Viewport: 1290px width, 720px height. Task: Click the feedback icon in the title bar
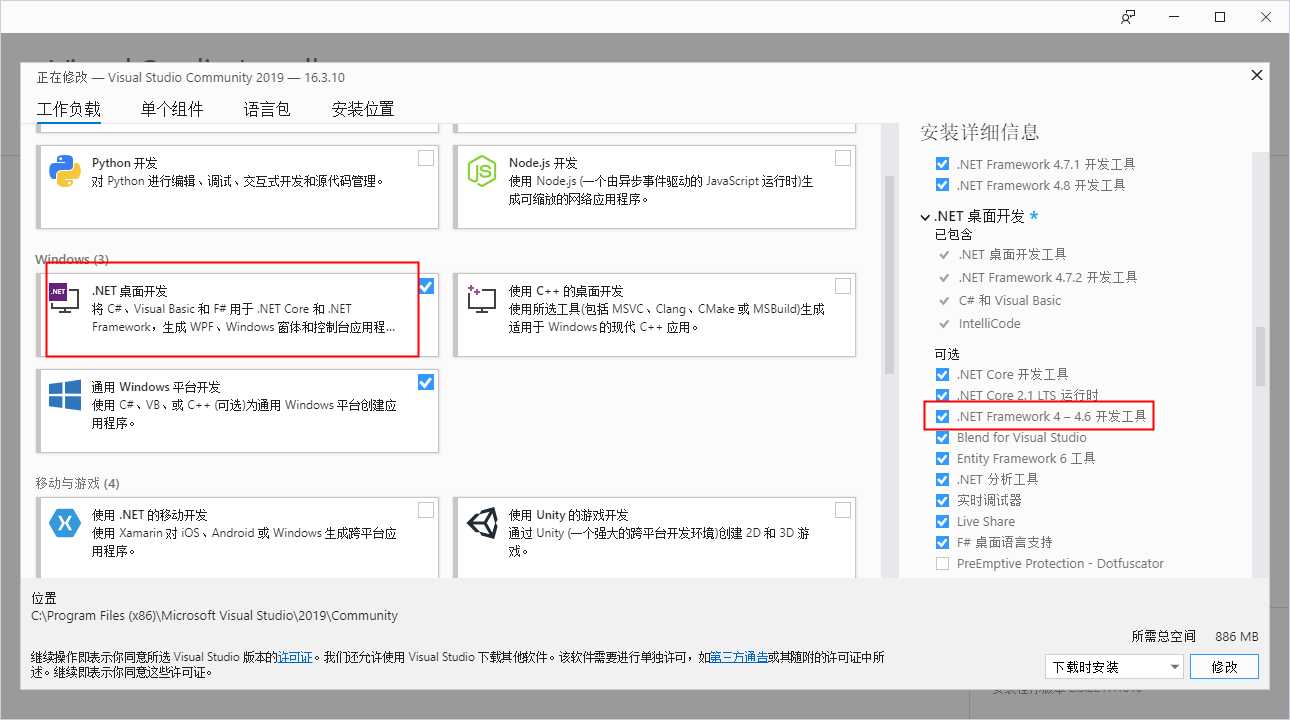(1128, 17)
